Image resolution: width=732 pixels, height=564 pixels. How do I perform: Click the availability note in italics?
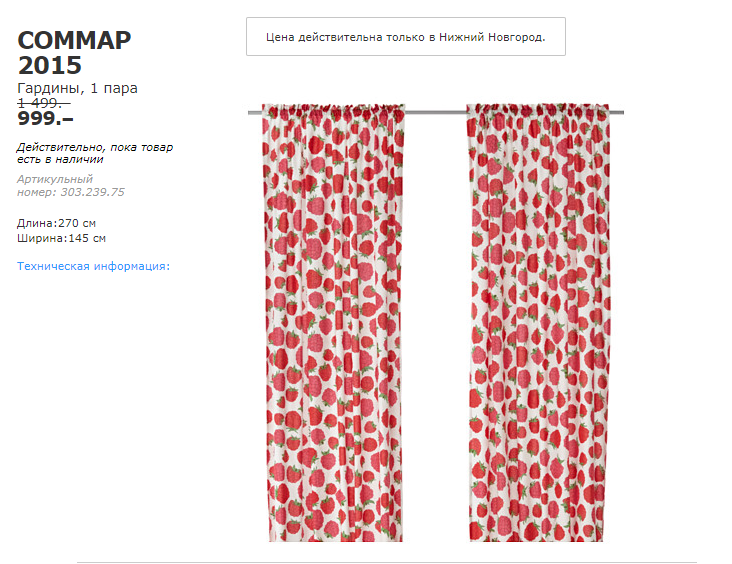point(95,153)
